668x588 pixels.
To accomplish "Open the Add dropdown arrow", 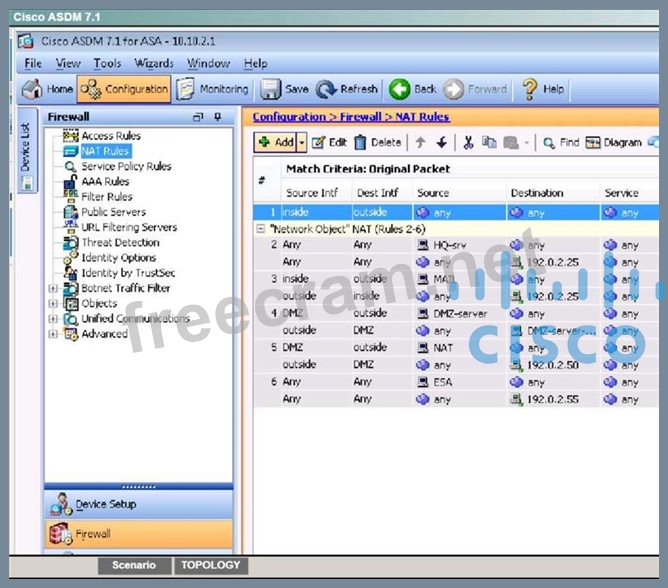I will [x=301, y=143].
